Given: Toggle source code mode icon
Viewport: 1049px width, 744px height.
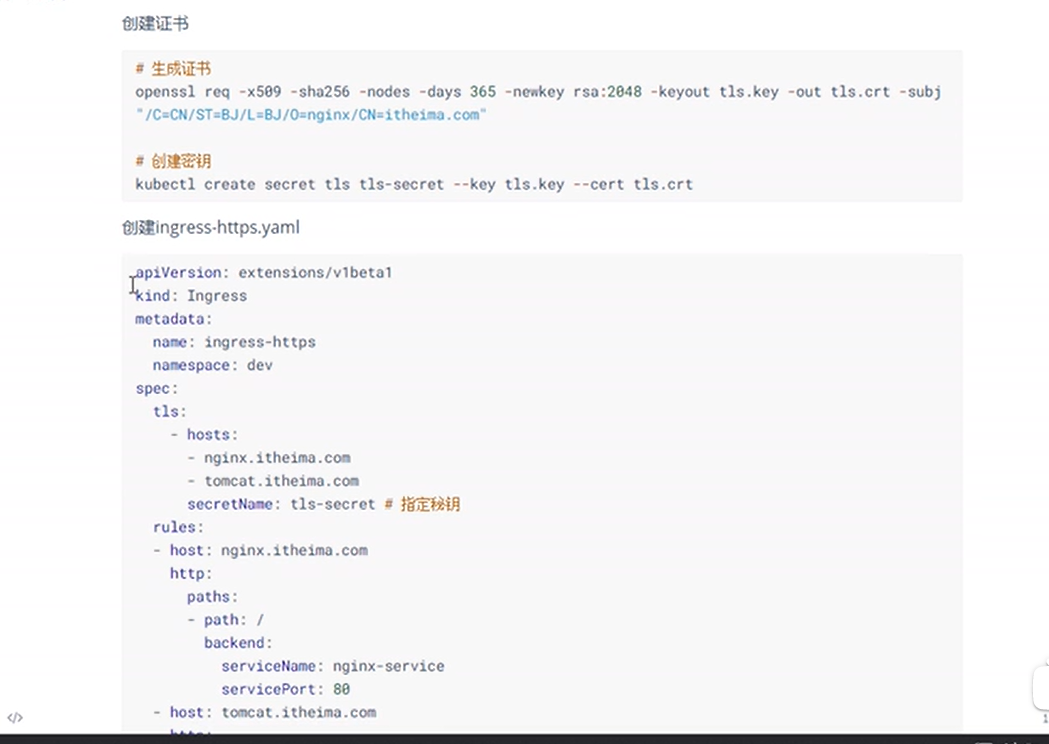Looking at the screenshot, I should pyautogui.click(x=15, y=718).
